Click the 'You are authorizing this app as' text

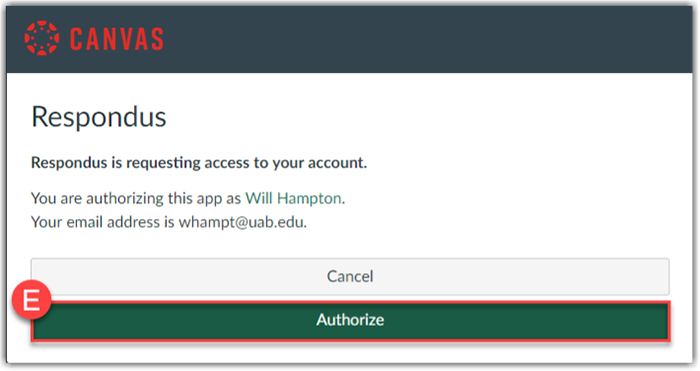(x=136, y=198)
